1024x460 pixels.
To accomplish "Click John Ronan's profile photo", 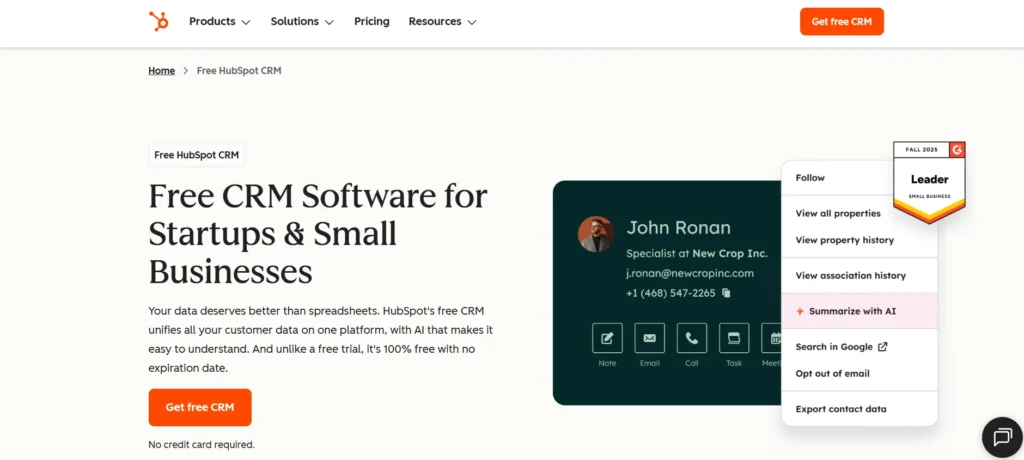I will pyautogui.click(x=596, y=234).
